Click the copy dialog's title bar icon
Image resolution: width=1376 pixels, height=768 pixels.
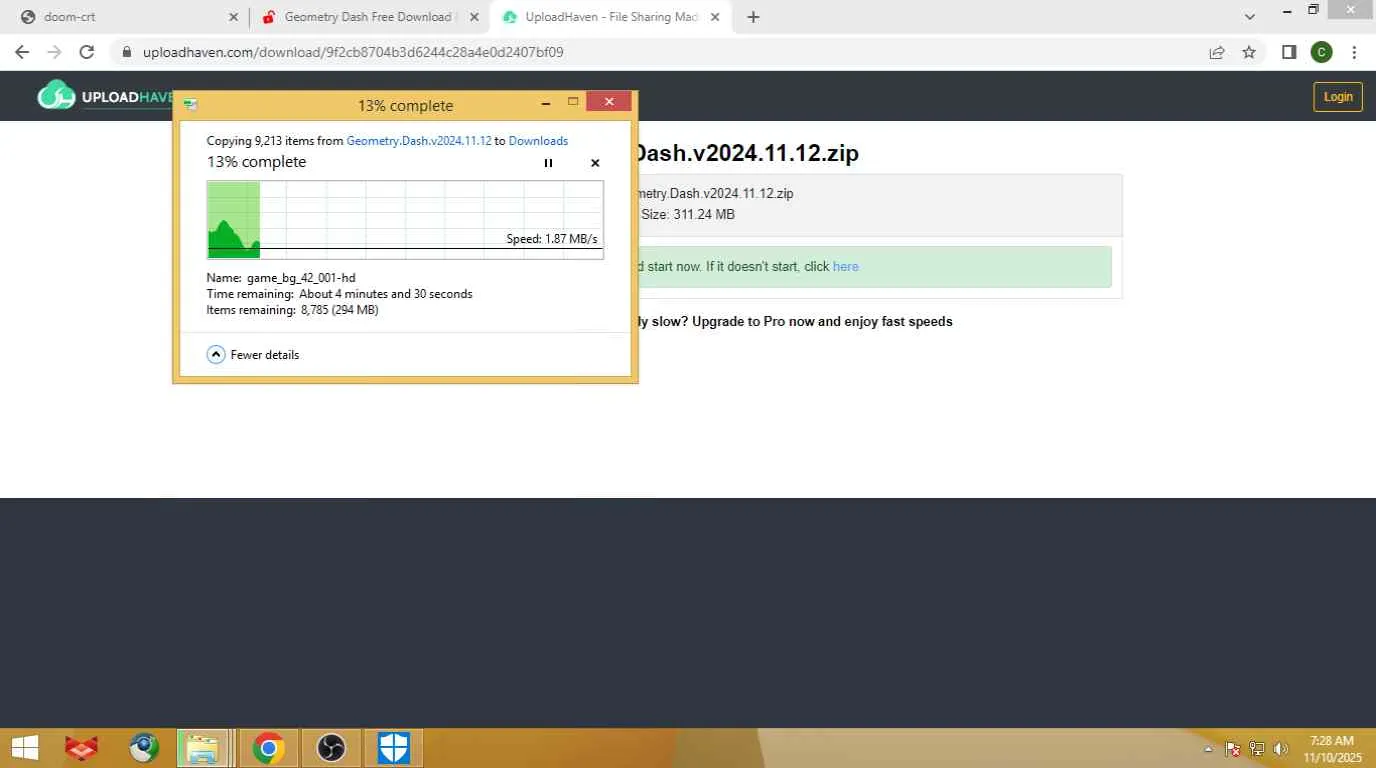[190, 104]
